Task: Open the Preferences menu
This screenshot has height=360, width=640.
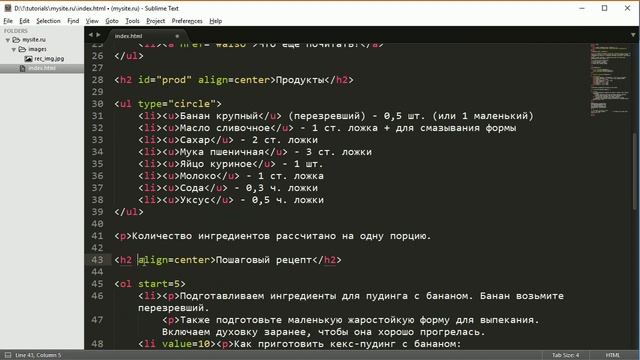Action: [x=187, y=21]
